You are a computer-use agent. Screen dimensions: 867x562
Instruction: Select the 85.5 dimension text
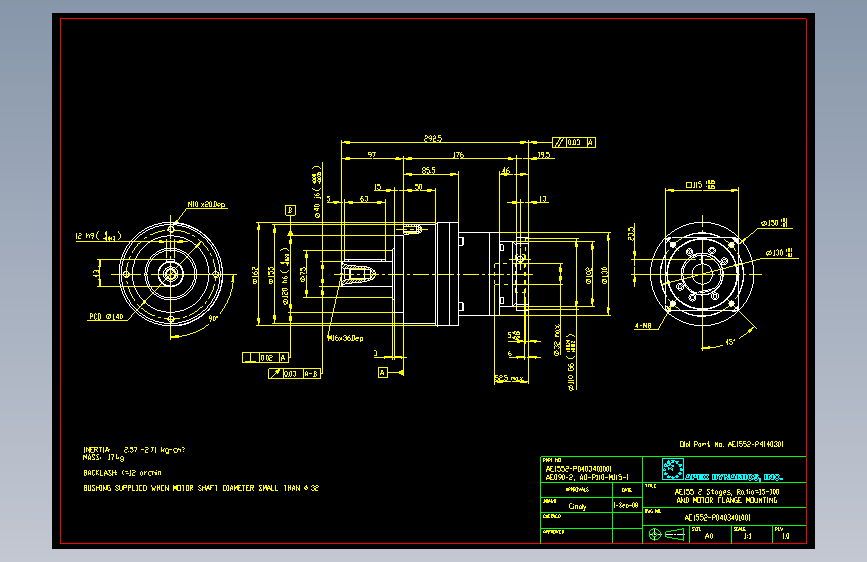[x=429, y=170]
